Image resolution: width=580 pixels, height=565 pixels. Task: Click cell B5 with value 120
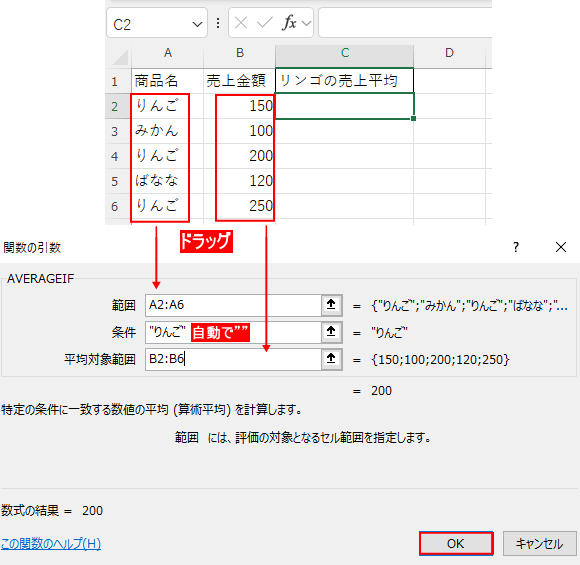click(239, 181)
